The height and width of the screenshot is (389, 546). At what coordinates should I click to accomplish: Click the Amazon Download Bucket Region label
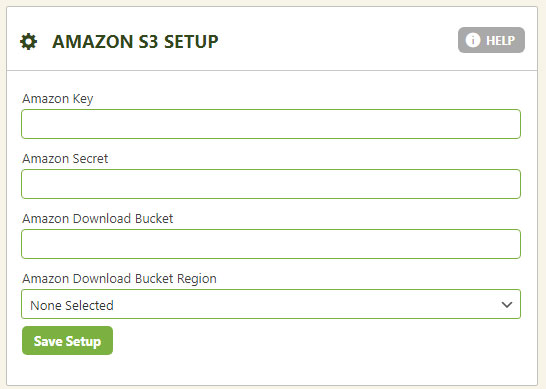pyautogui.click(x=119, y=279)
